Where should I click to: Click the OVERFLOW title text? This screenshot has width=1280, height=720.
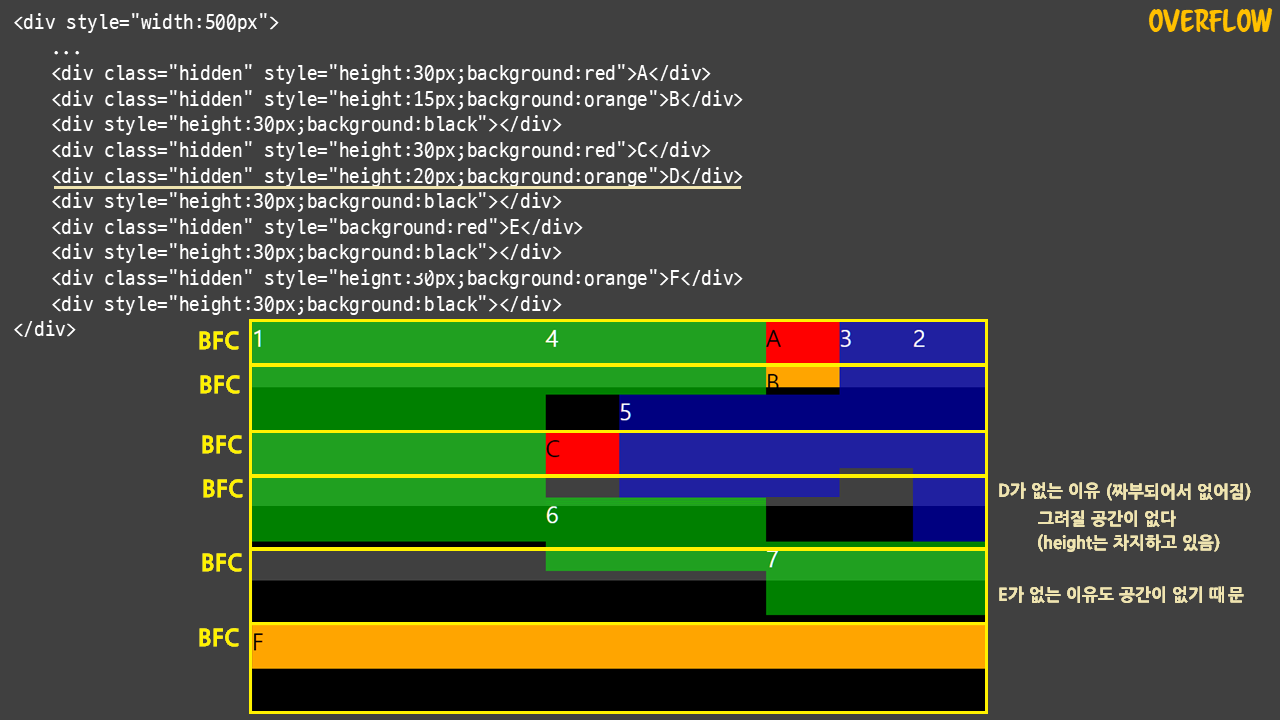click(1209, 21)
